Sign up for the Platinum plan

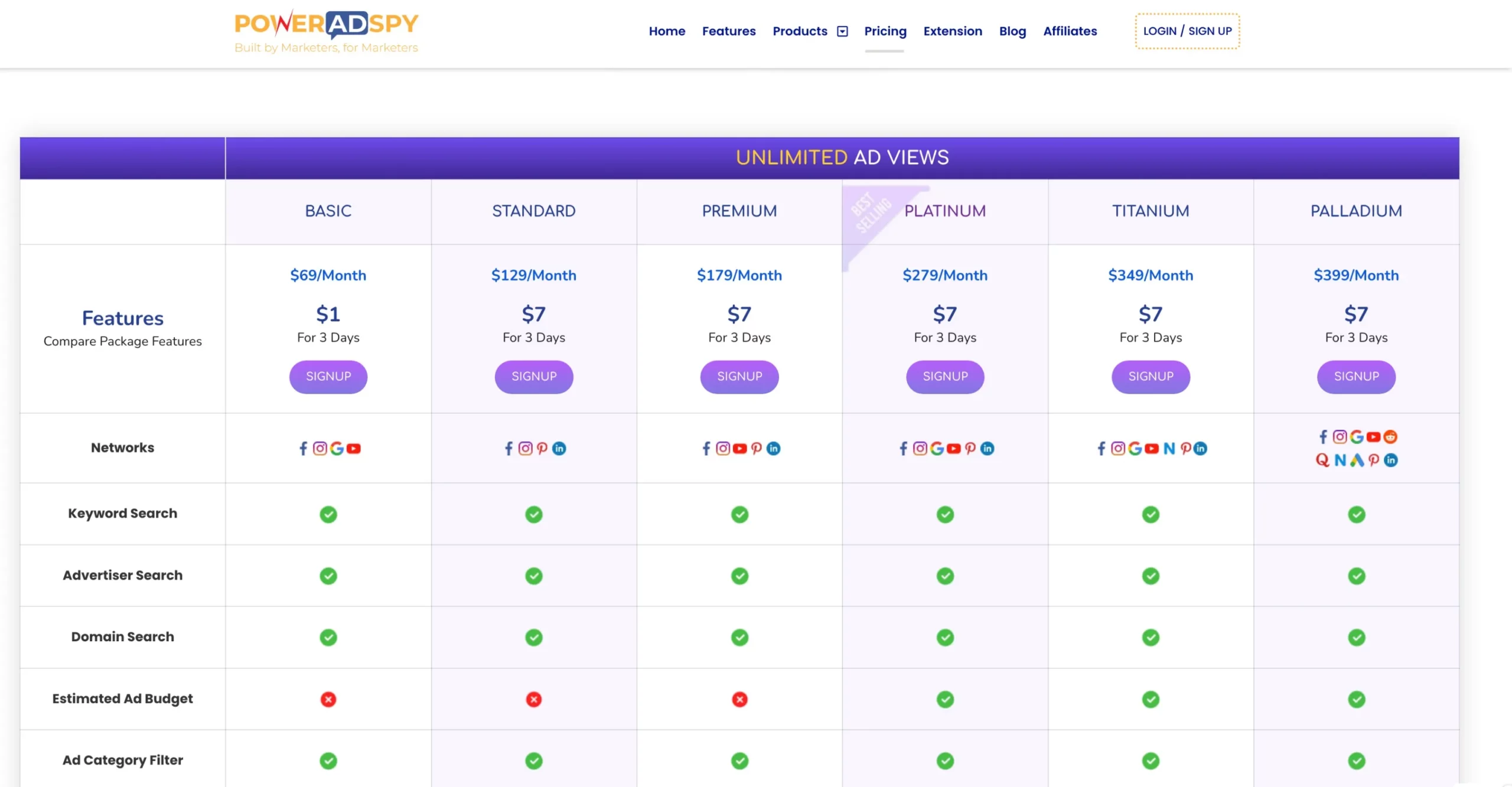coord(944,377)
